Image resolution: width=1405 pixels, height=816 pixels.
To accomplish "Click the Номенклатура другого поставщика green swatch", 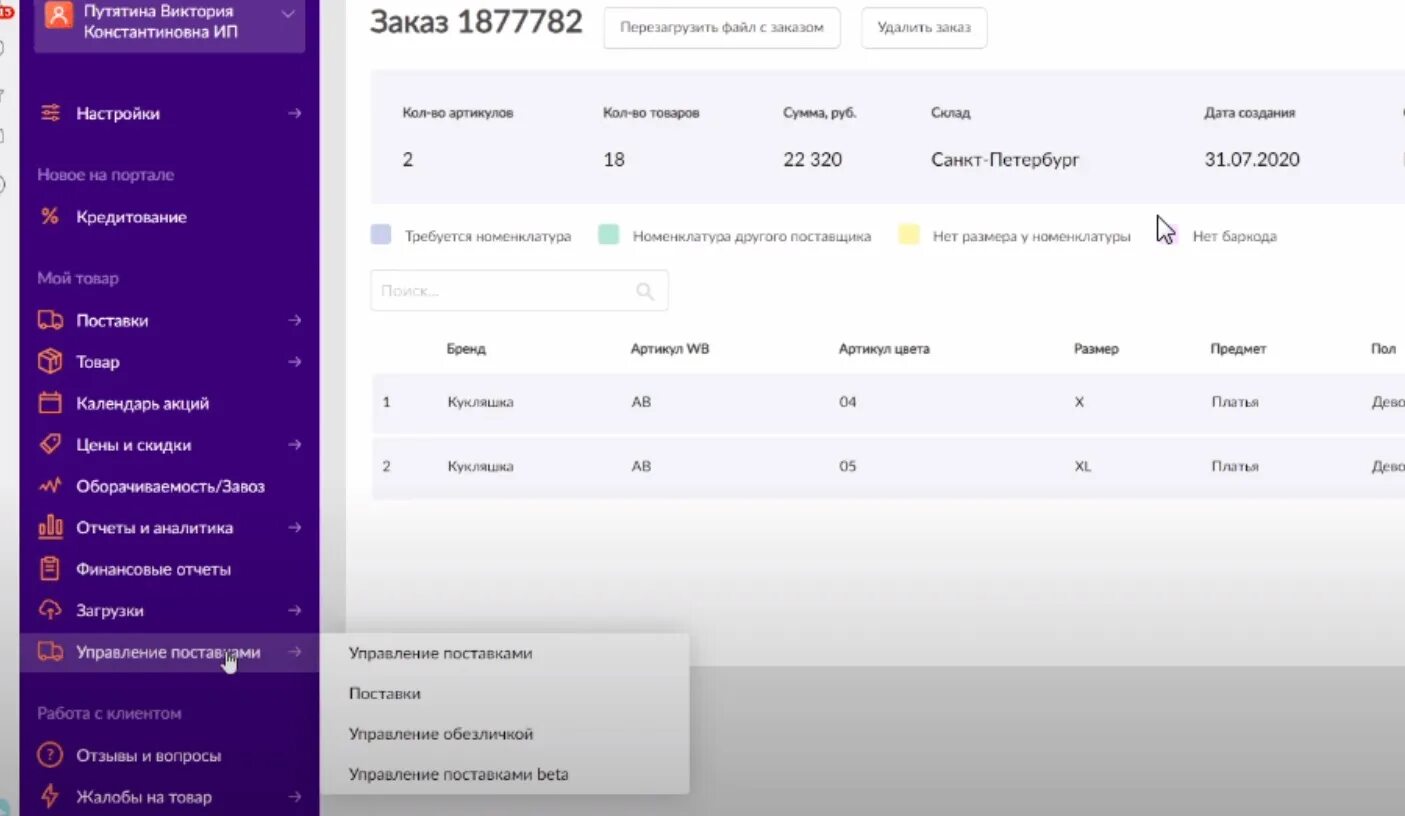I will 608,235.
